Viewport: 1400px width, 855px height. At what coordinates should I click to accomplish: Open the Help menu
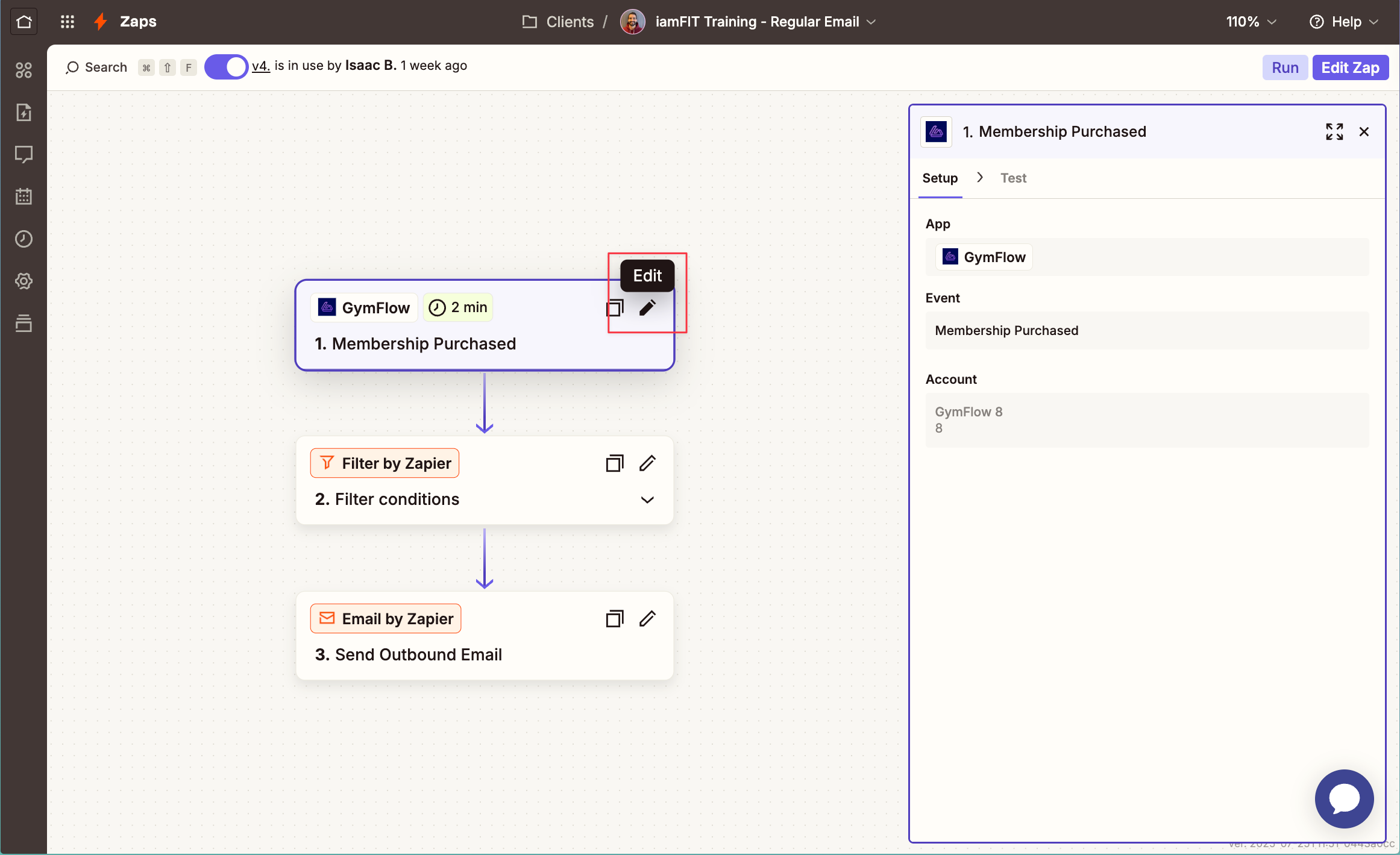1344,22
